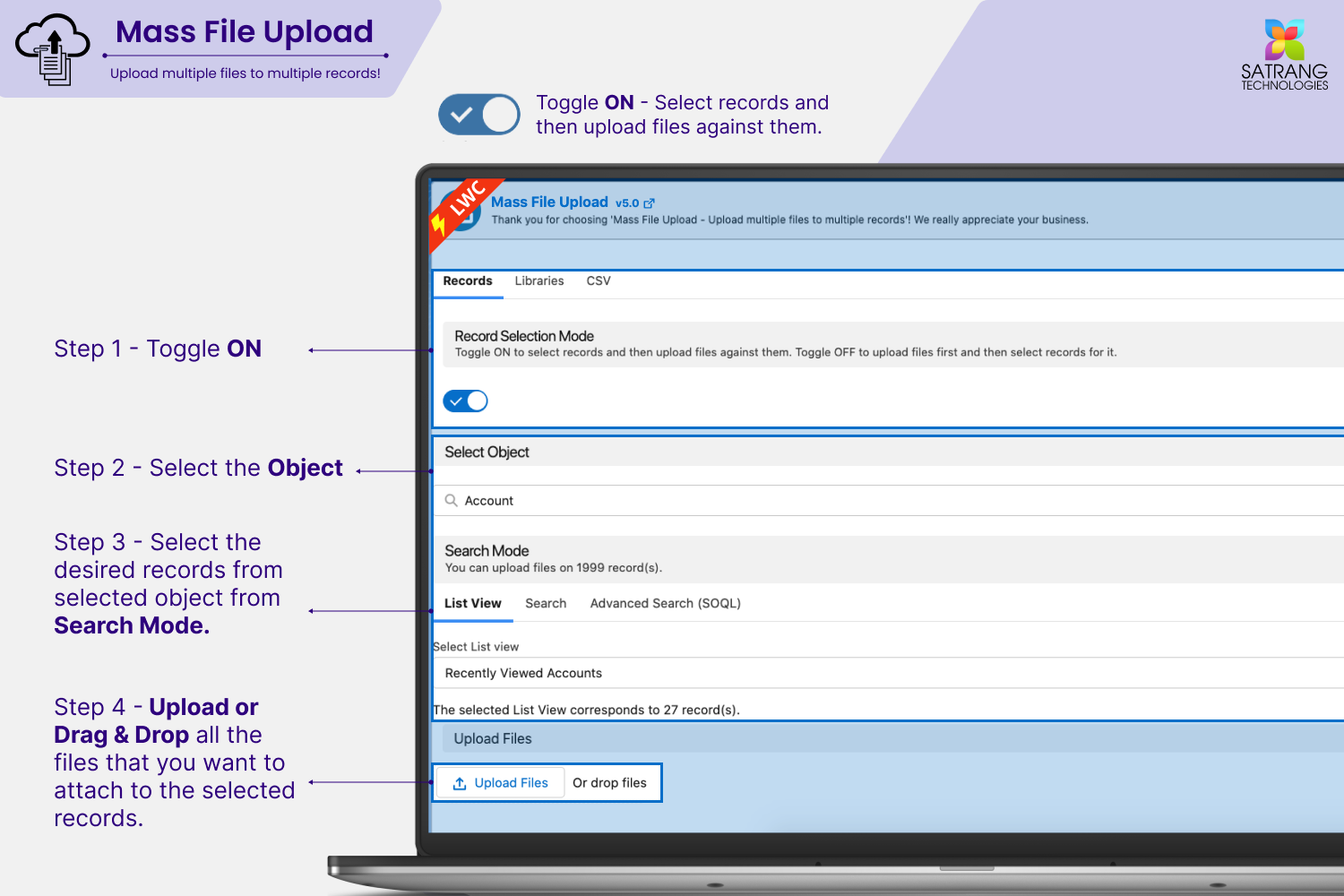Click the search magnifier icon in Select Object
1344x896 pixels.
pyautogui.click(x=452, y=500)
